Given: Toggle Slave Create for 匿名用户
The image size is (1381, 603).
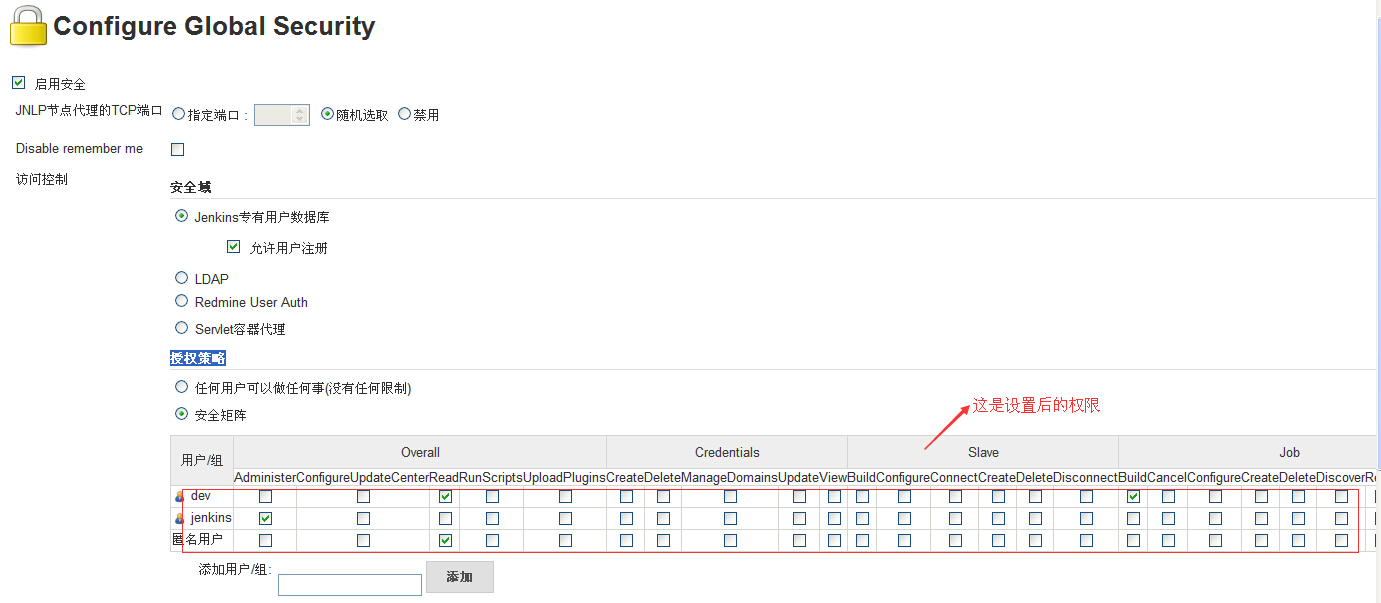Looking at the screenshot, I should [998, 540].
